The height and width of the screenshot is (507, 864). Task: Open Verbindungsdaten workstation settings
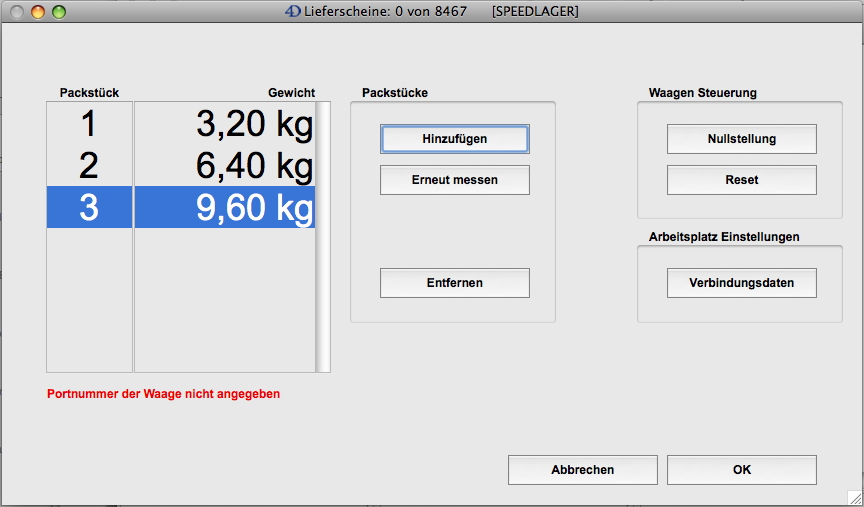[741, 283]
